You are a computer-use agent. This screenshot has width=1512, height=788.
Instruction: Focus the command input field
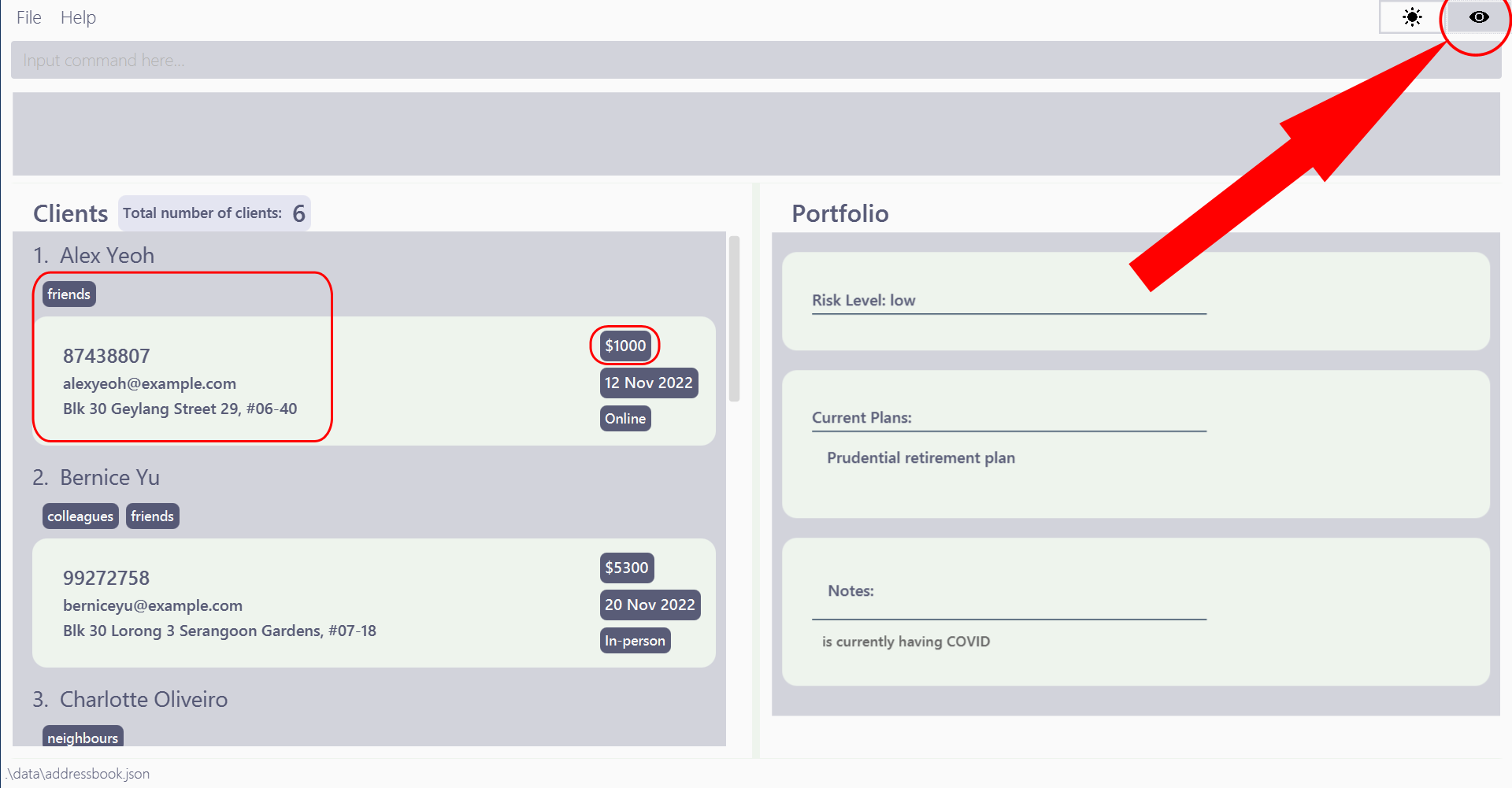[756, 60]
